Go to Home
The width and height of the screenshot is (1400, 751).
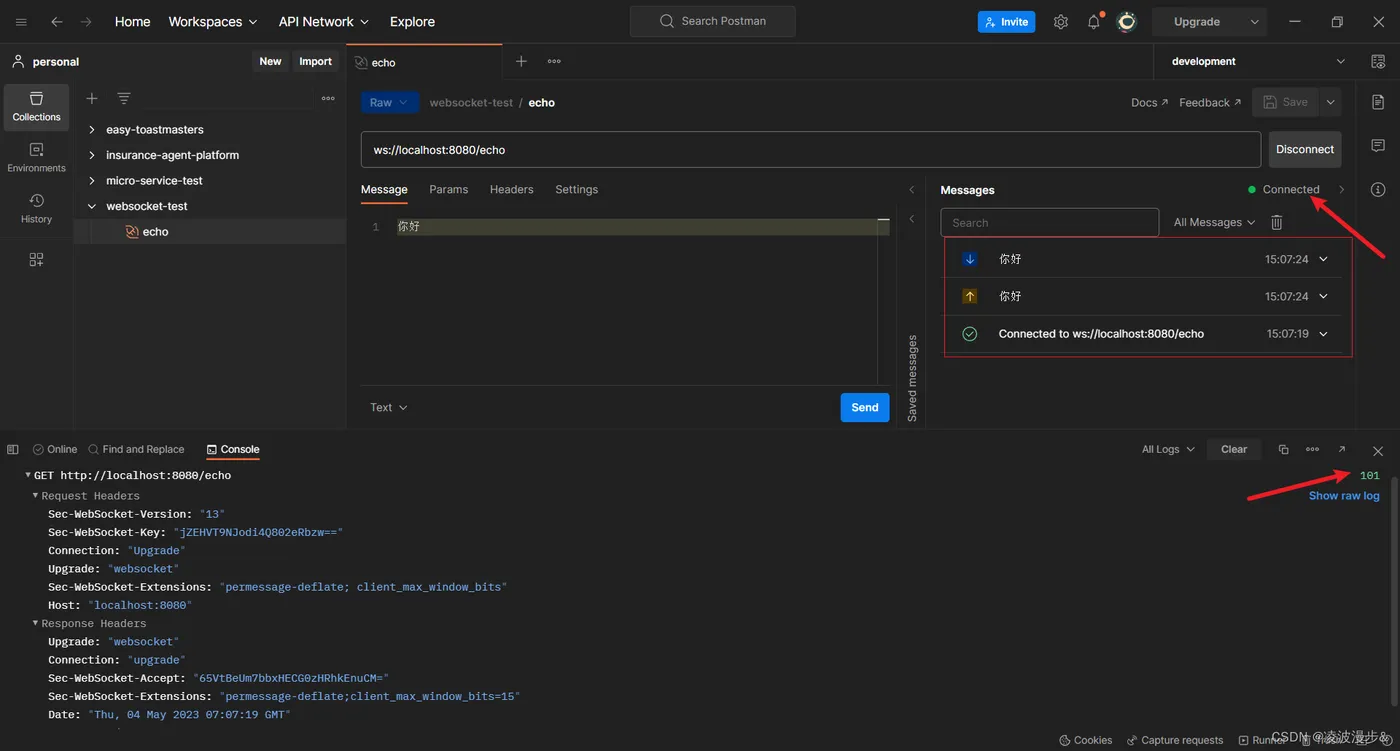point(132,22)
